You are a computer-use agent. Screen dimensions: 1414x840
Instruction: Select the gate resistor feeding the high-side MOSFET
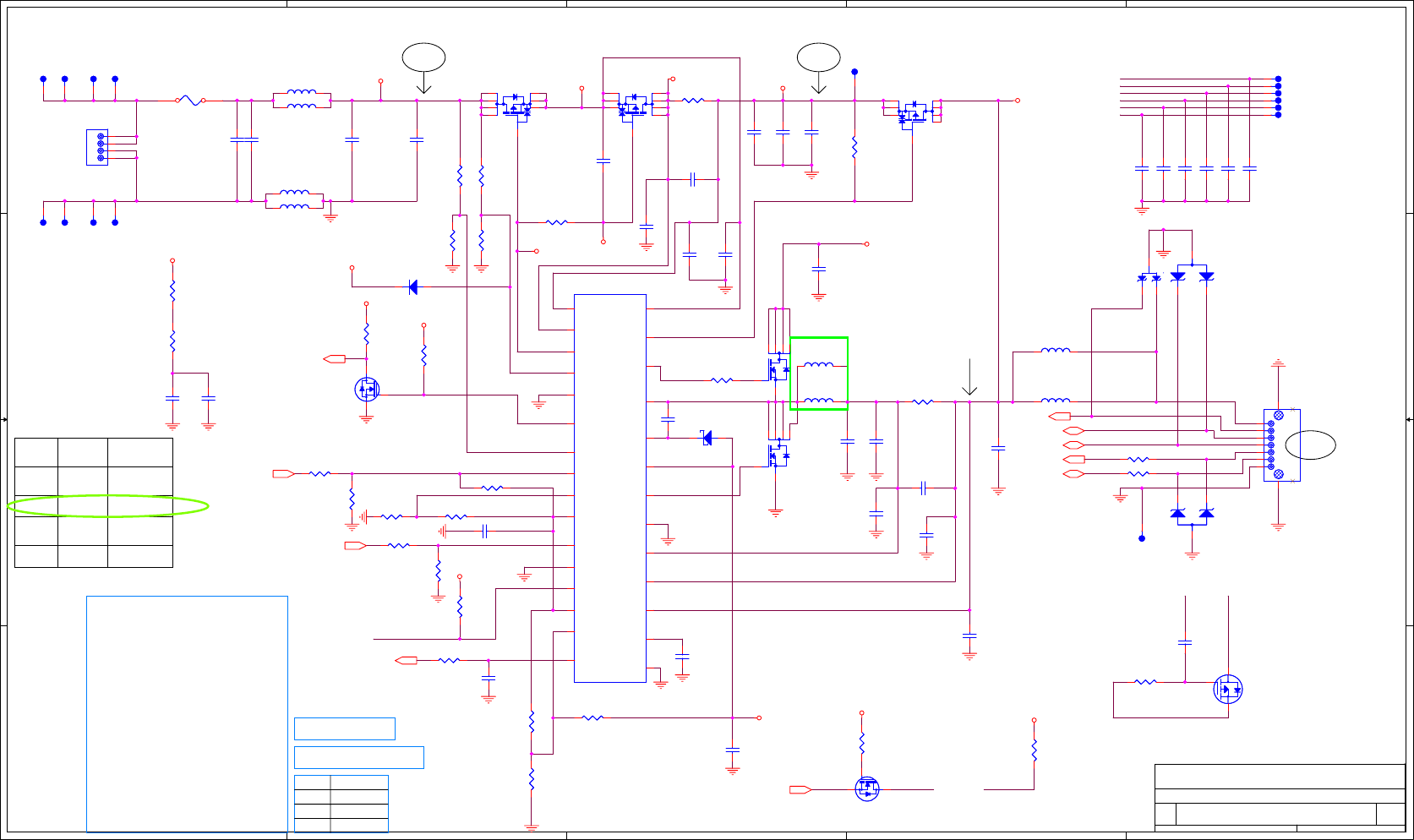[x=722, y=380]
